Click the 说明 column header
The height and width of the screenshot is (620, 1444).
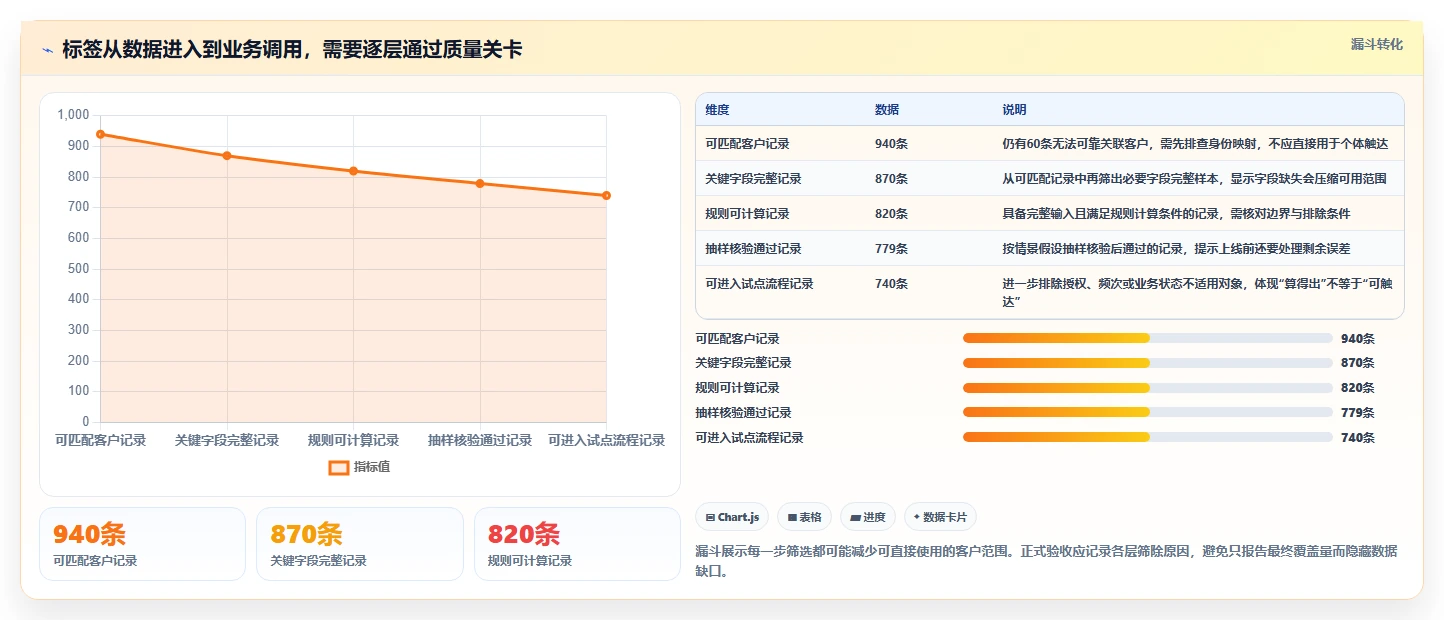coord(1014,110)
